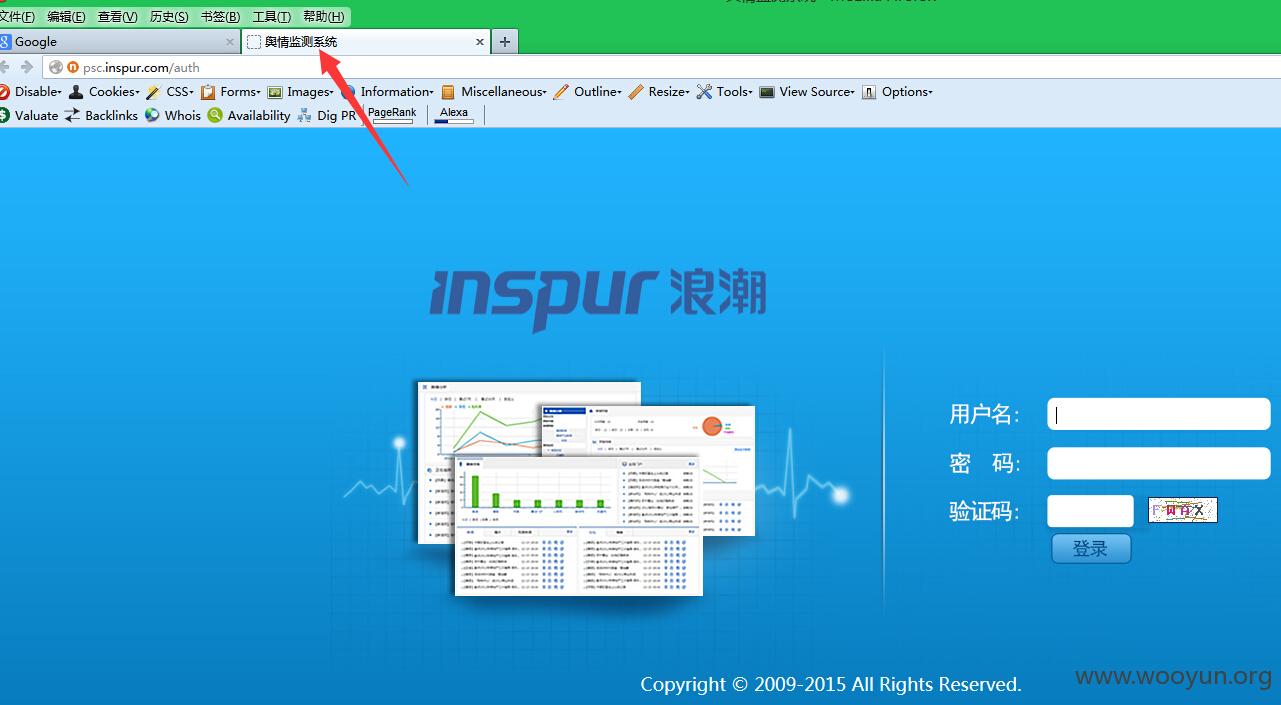This screenshot has width=1281, height=705.
Task: Open the Options toolbar dropdown
Action: tap(898, 91)
